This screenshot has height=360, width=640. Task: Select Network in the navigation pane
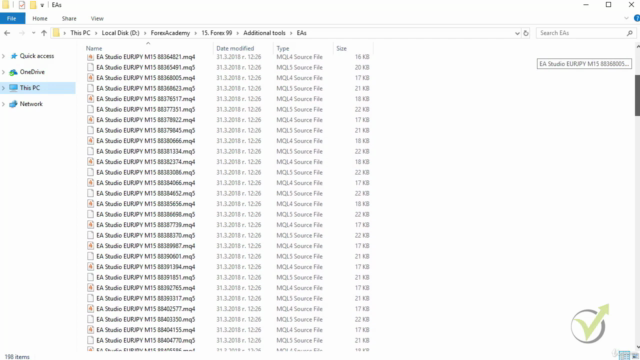tap(31, 104)
